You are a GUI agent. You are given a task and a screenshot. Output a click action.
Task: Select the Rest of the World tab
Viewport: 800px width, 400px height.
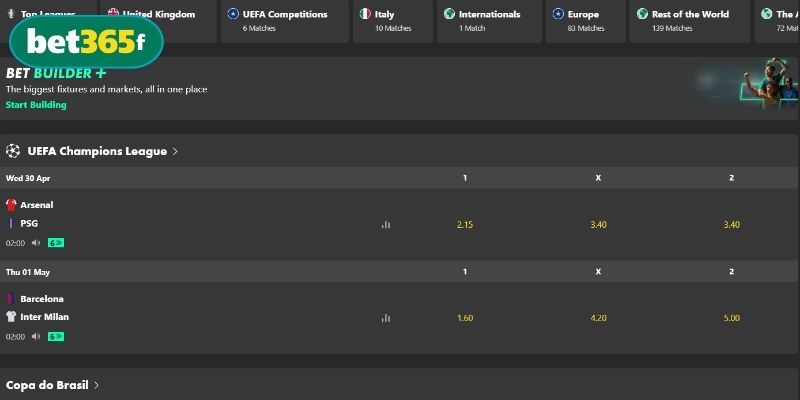point(690,21)
